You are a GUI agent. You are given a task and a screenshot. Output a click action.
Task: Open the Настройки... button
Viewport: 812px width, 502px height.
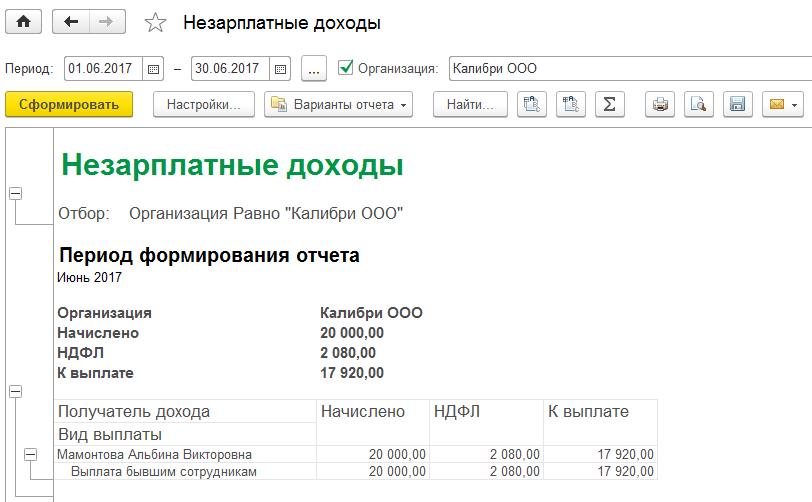204,104
